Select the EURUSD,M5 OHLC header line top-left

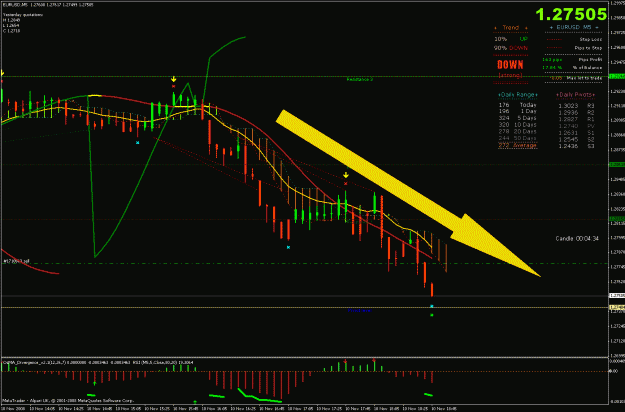48,5
